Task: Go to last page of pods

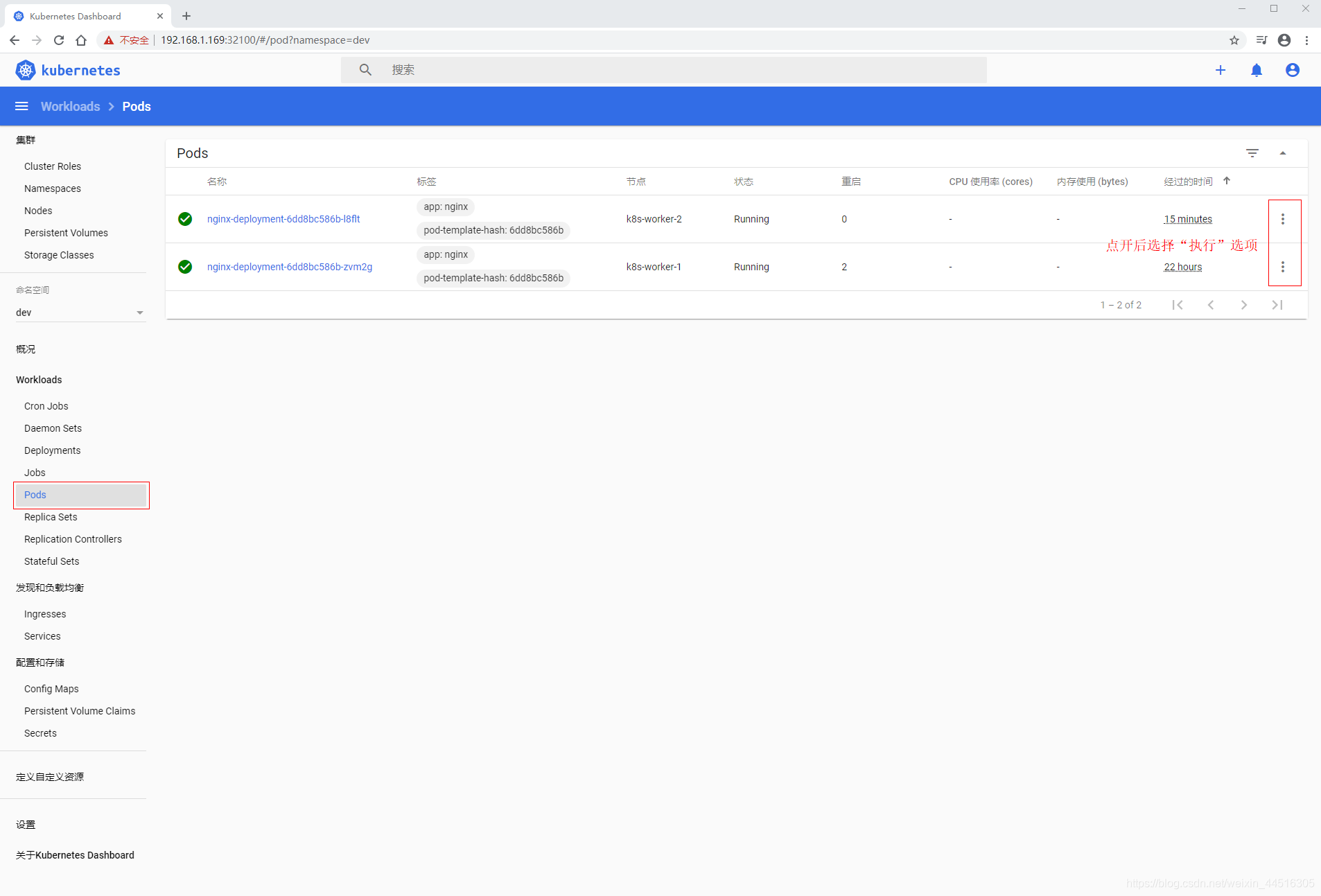Action: click(1277, 305)
